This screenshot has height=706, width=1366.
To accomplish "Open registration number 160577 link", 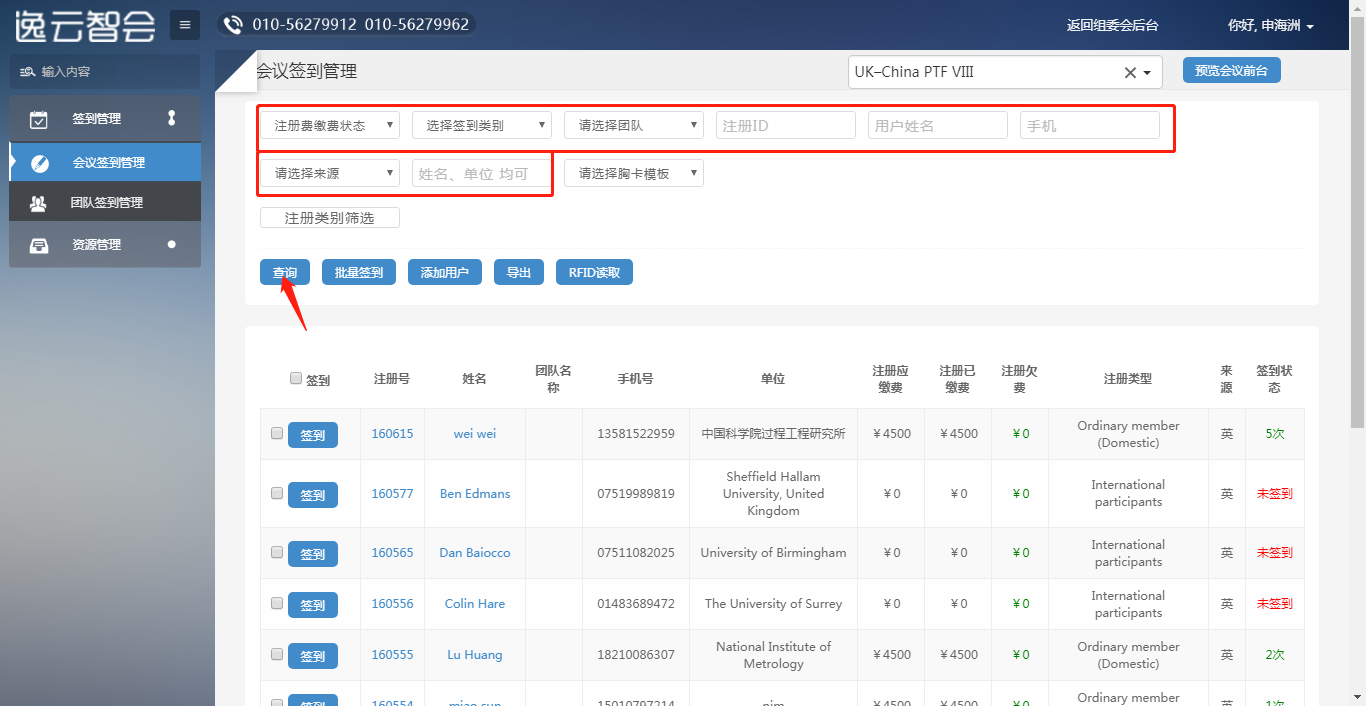I will coord(392,494).
